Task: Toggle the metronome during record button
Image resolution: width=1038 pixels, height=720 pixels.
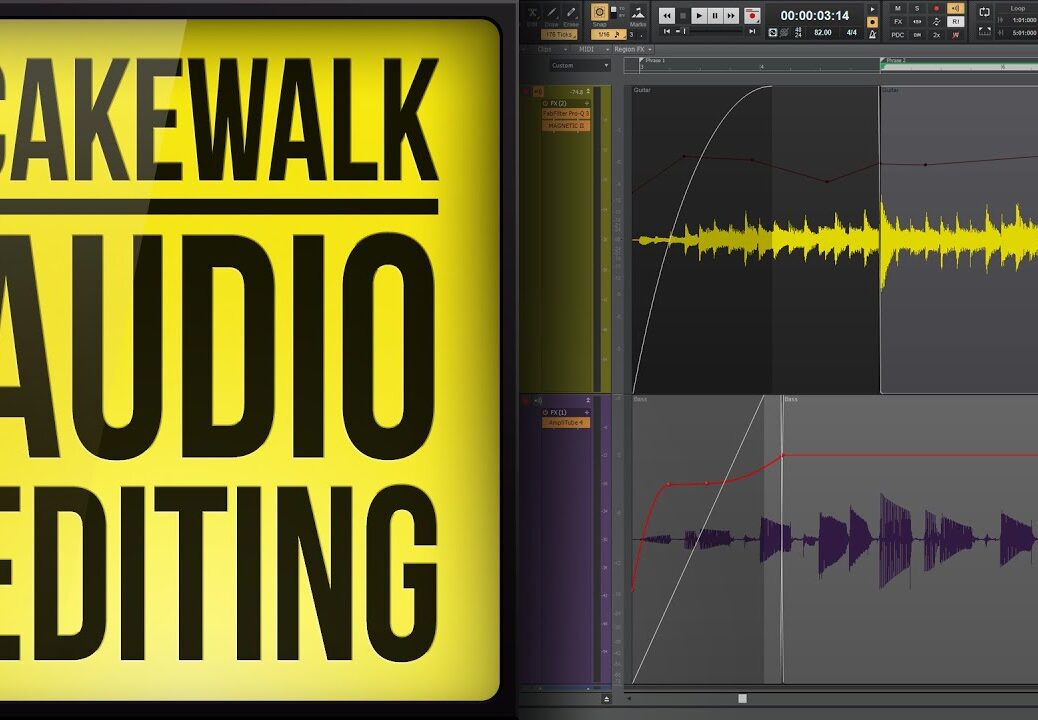Action: (x=873, y=21)
